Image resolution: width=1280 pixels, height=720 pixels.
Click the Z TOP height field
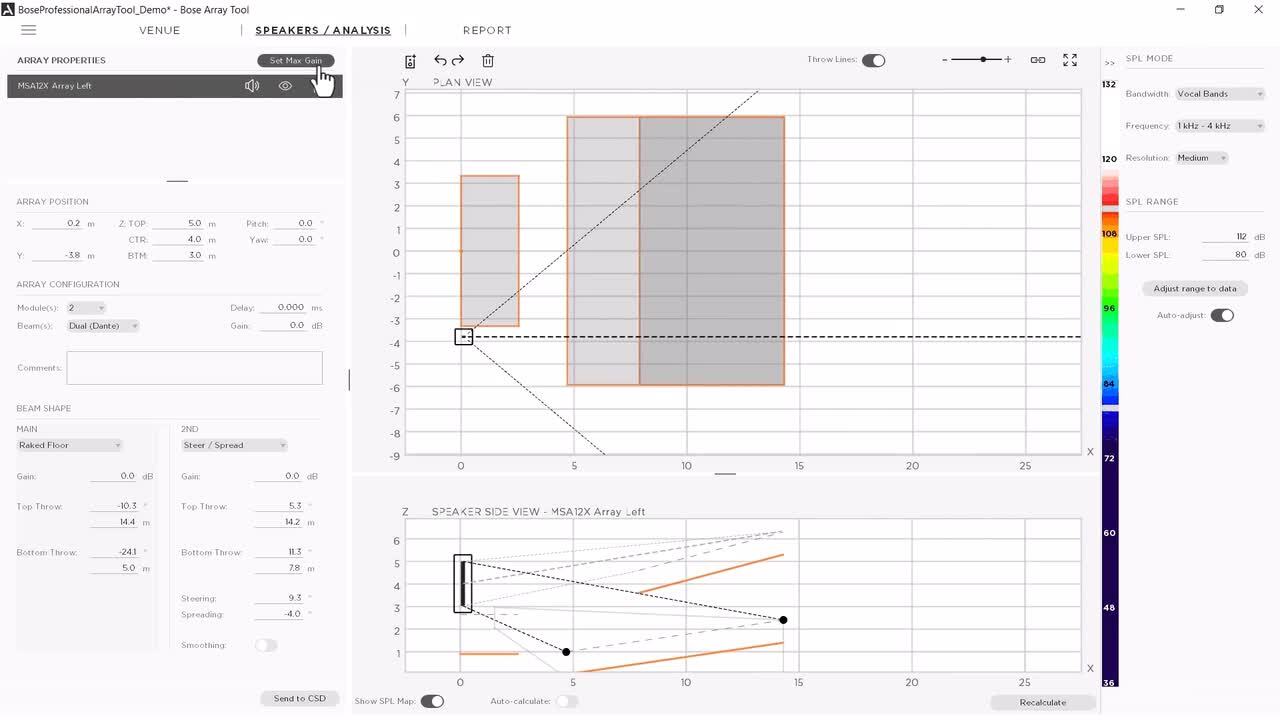[178, 224]
